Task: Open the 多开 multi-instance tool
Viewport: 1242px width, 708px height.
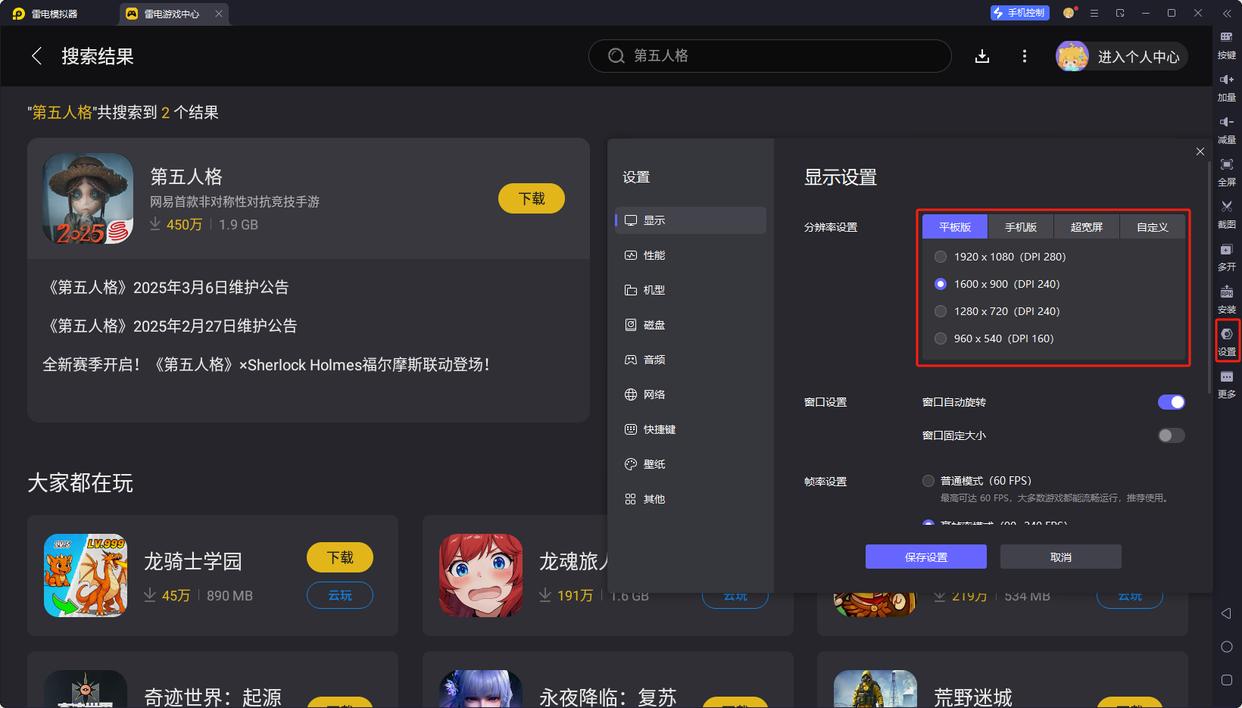Action: coord(1227,256)
